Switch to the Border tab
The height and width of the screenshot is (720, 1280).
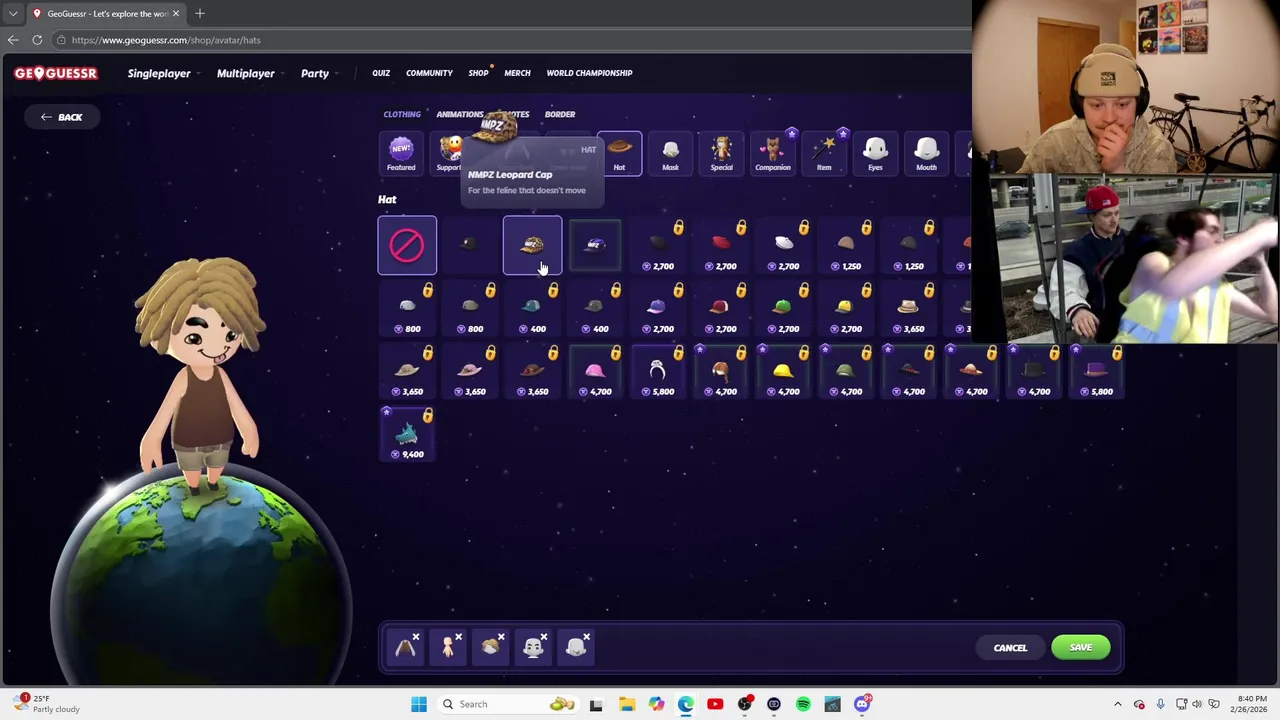click(x=560, y=114)
